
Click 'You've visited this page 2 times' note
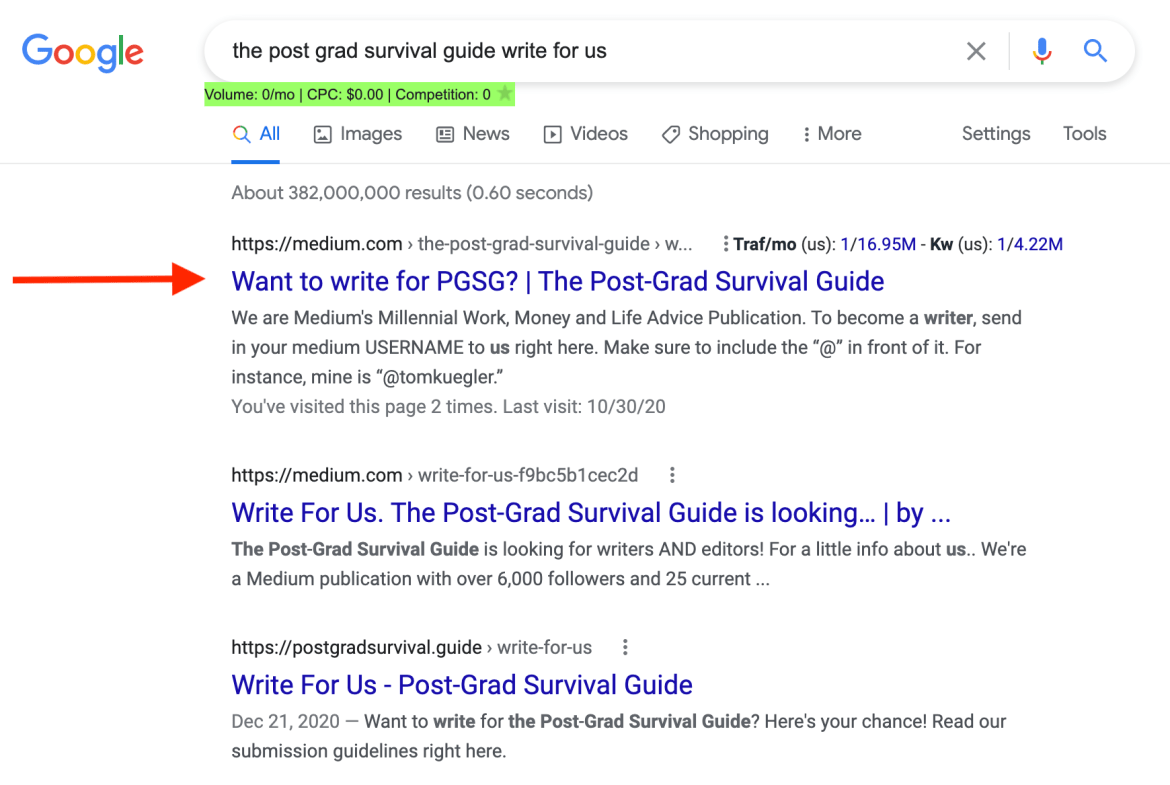(448, 407)
